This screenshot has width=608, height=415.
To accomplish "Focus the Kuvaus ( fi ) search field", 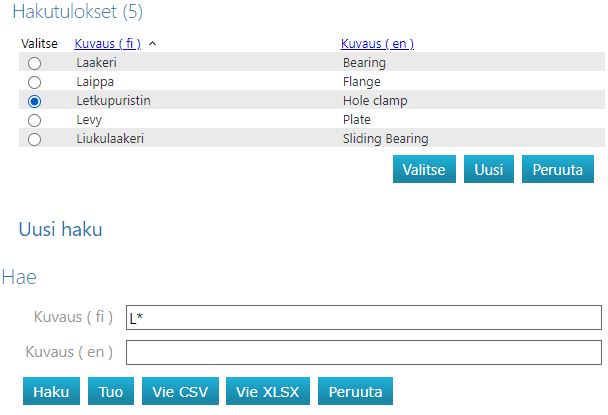I will pos(363,318).
